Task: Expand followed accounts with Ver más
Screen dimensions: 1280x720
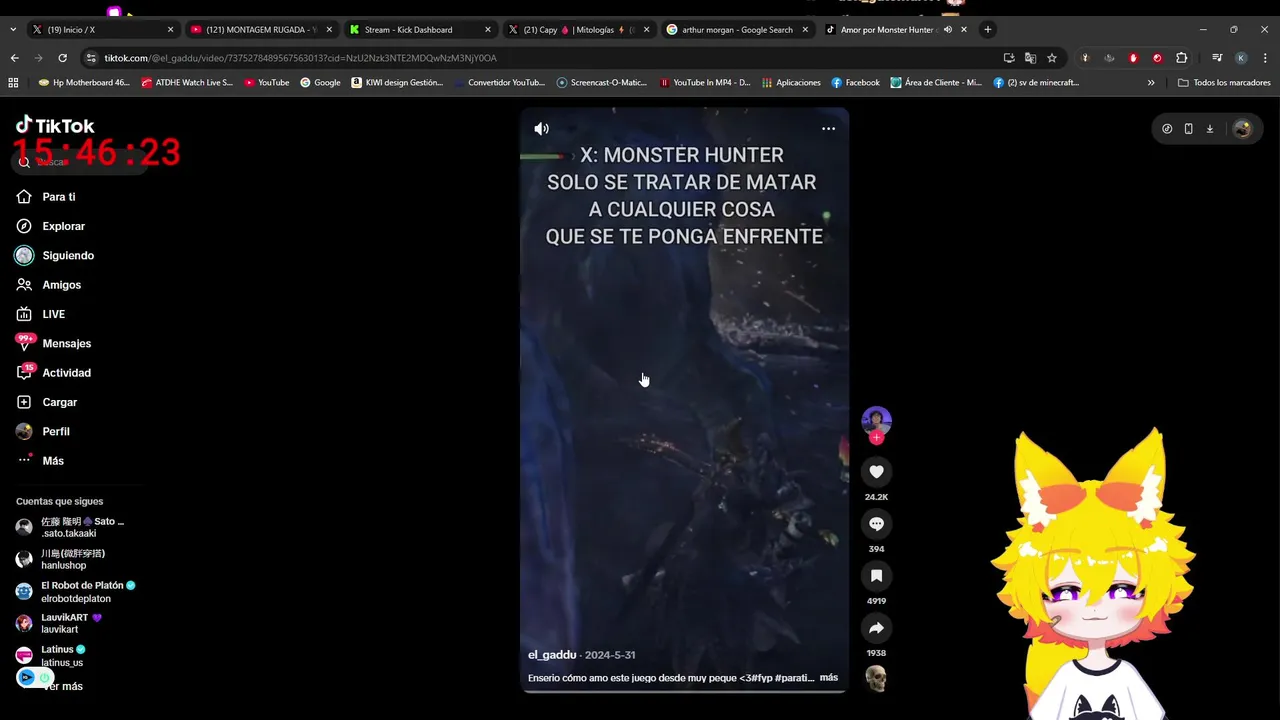Action: (x=63, y=686)
